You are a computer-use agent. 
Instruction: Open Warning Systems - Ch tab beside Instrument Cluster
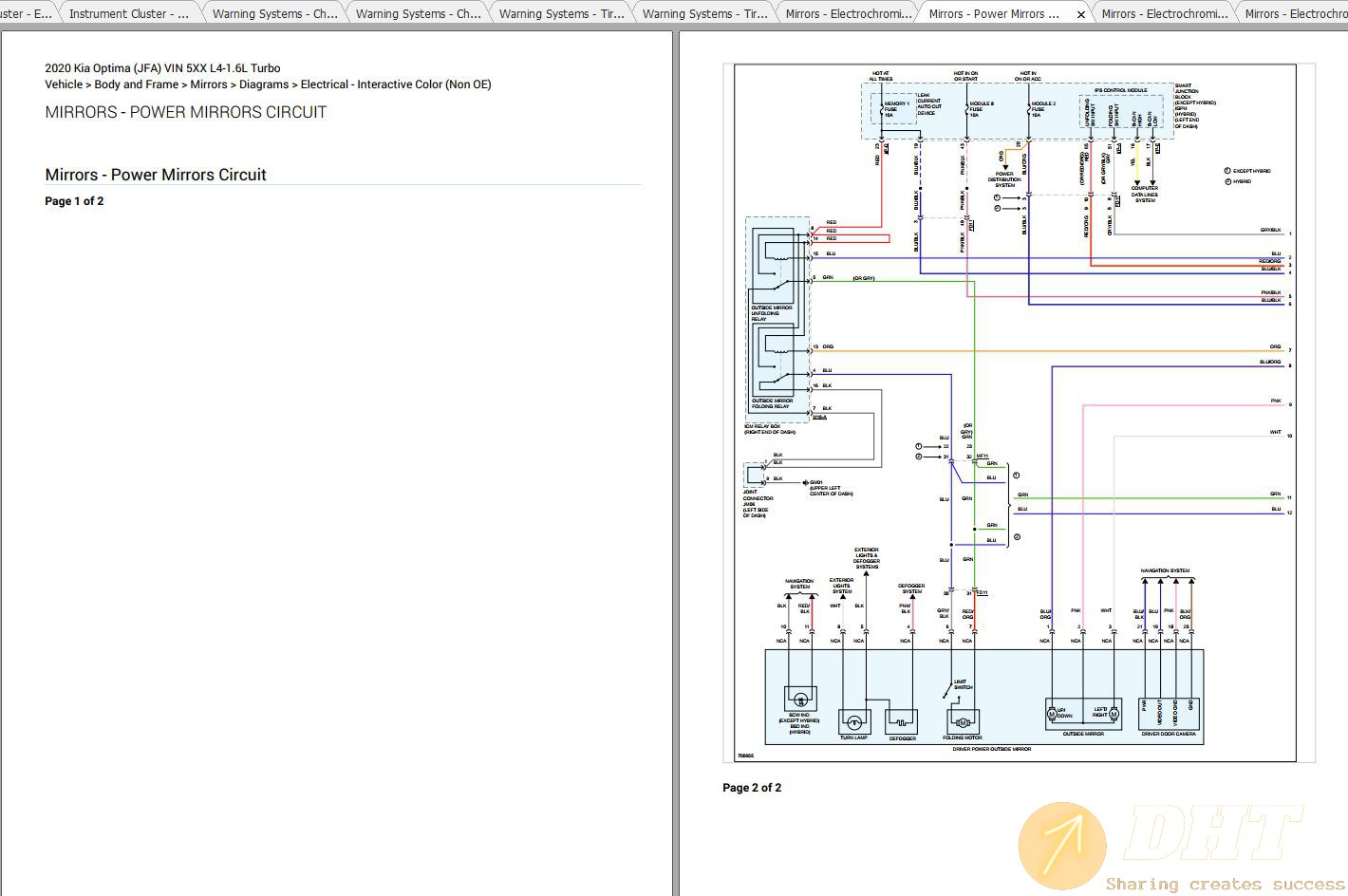274,13
